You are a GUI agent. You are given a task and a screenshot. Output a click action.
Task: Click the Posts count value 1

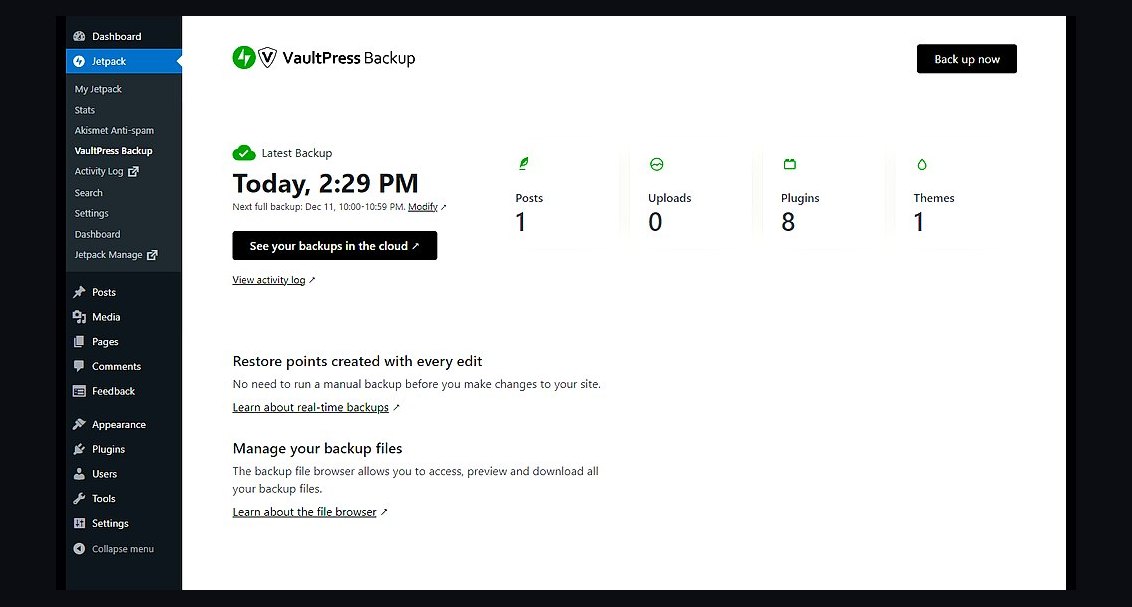[x=521, y=222]
